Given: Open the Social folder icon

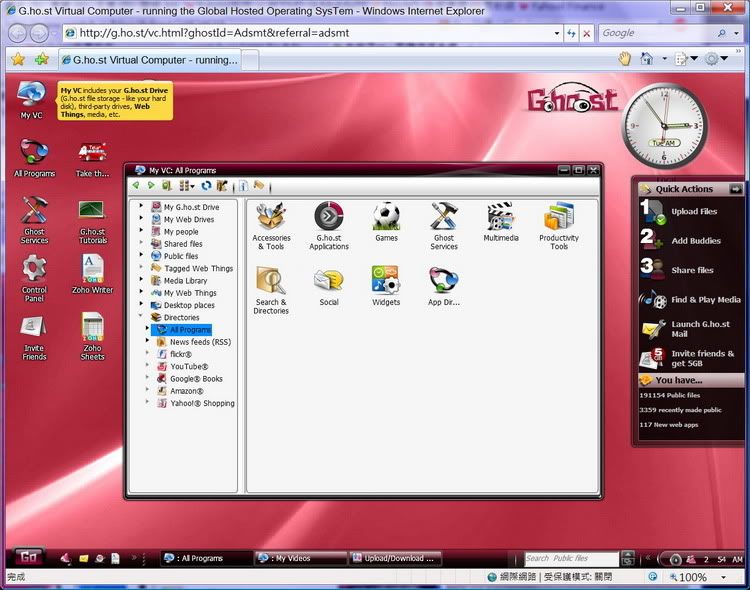Looking at the screenshot, I should (329, 286).
